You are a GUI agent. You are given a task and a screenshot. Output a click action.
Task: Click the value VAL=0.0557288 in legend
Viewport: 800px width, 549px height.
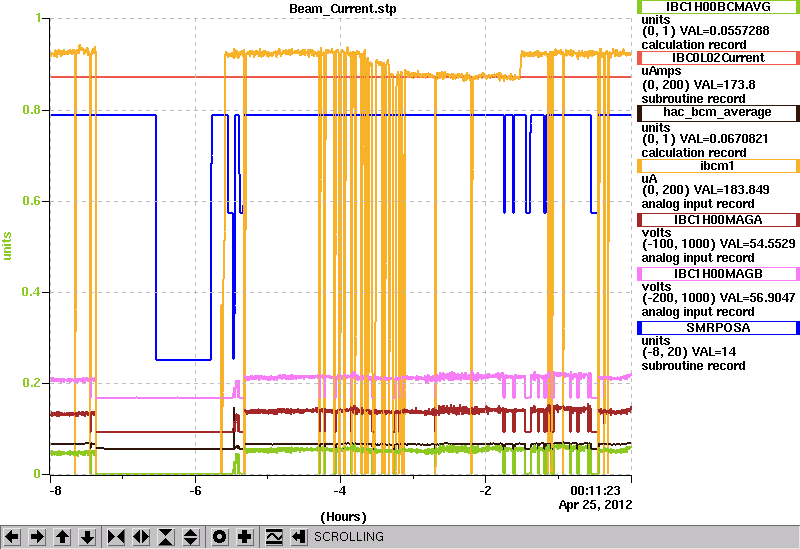(724, 31)
